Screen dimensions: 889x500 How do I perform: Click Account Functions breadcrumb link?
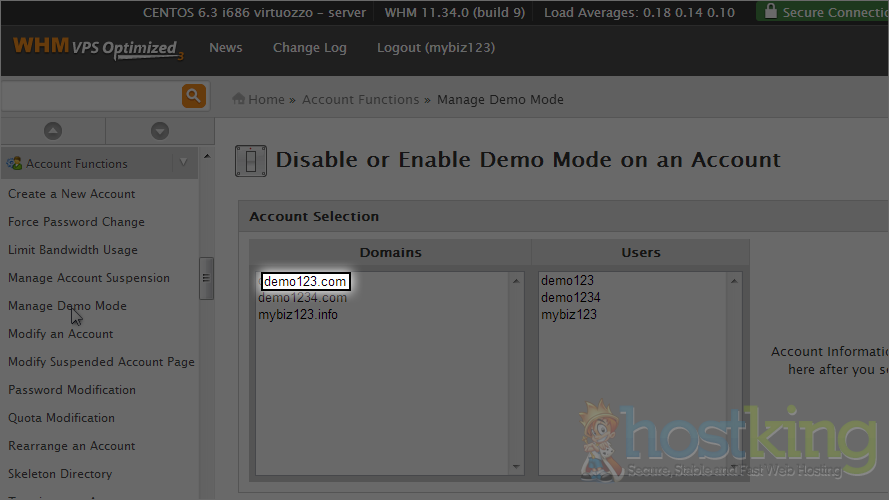pos(360,99)
